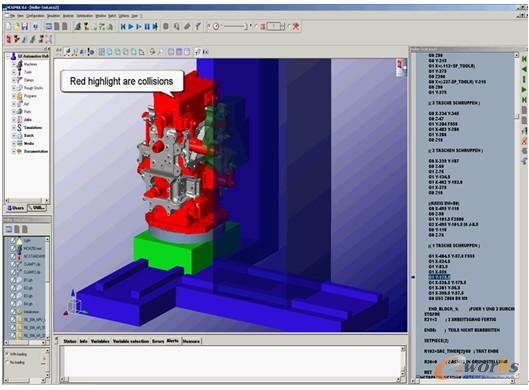Image resolution: width=529 pixels, height=390 pixels.
Task: Click the simulation speed slider track
Action: 234,26
